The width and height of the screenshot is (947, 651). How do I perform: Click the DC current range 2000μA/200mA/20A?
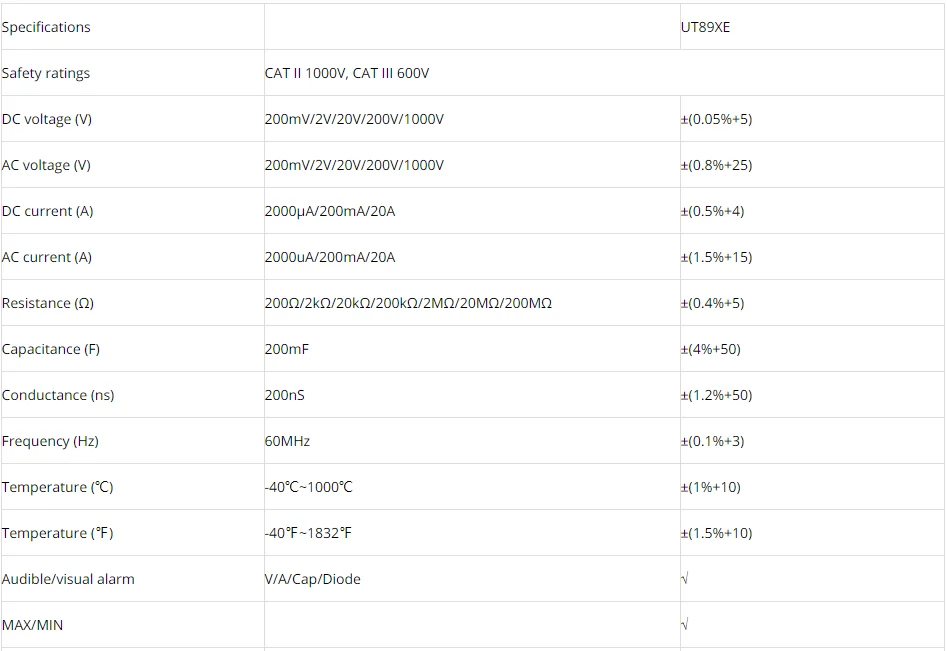pyautogui.click(x=330, y=211)
